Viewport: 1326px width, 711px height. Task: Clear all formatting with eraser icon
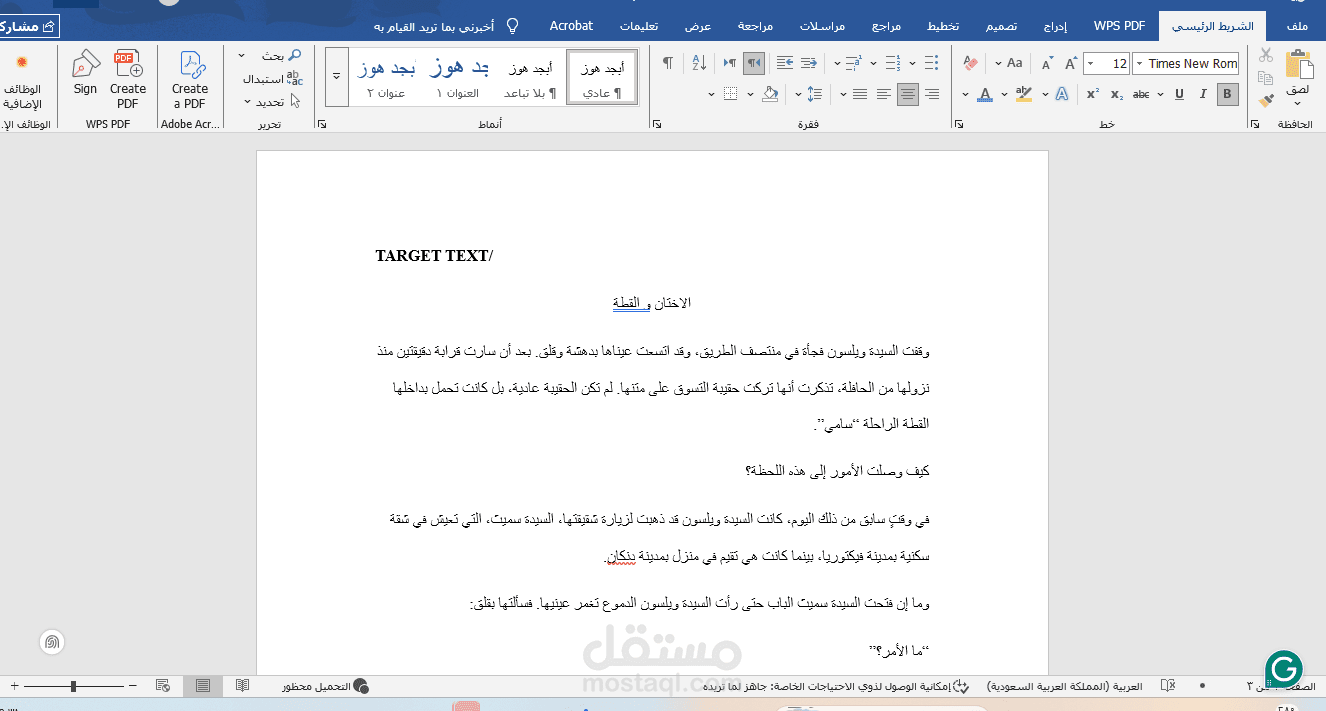[x=970, y=63]
